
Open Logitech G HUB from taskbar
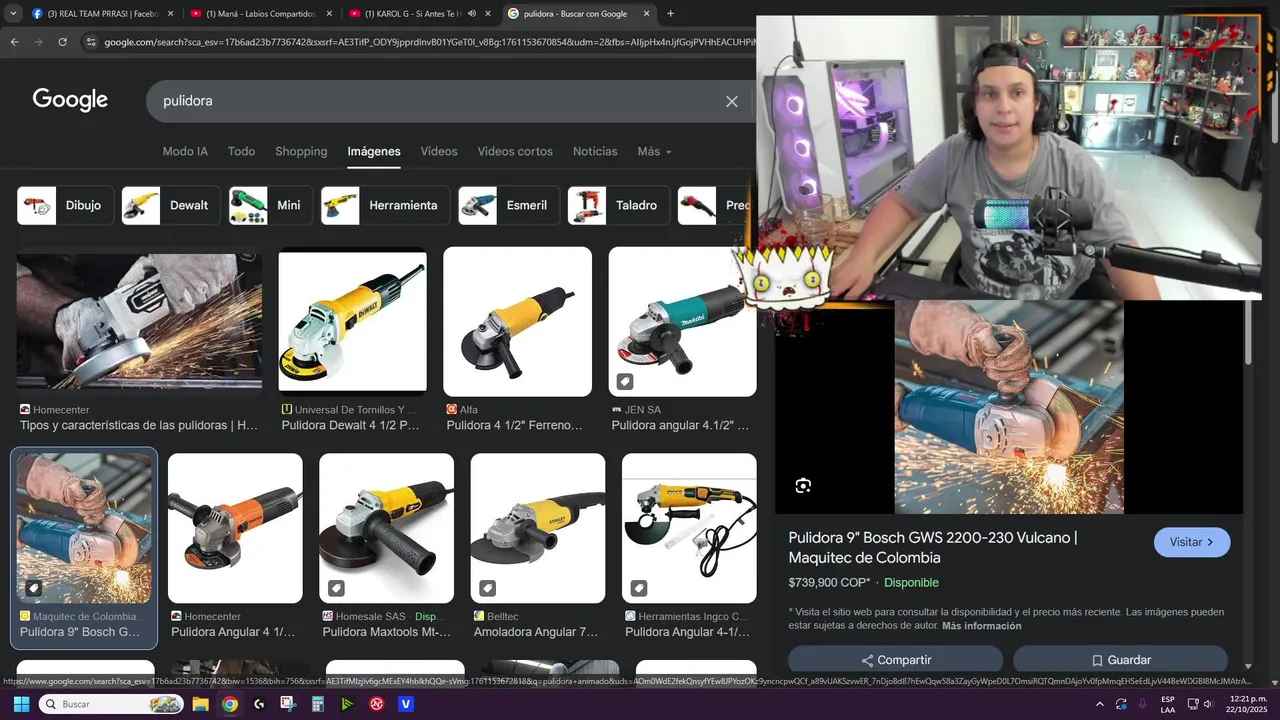tap(259, 704)
